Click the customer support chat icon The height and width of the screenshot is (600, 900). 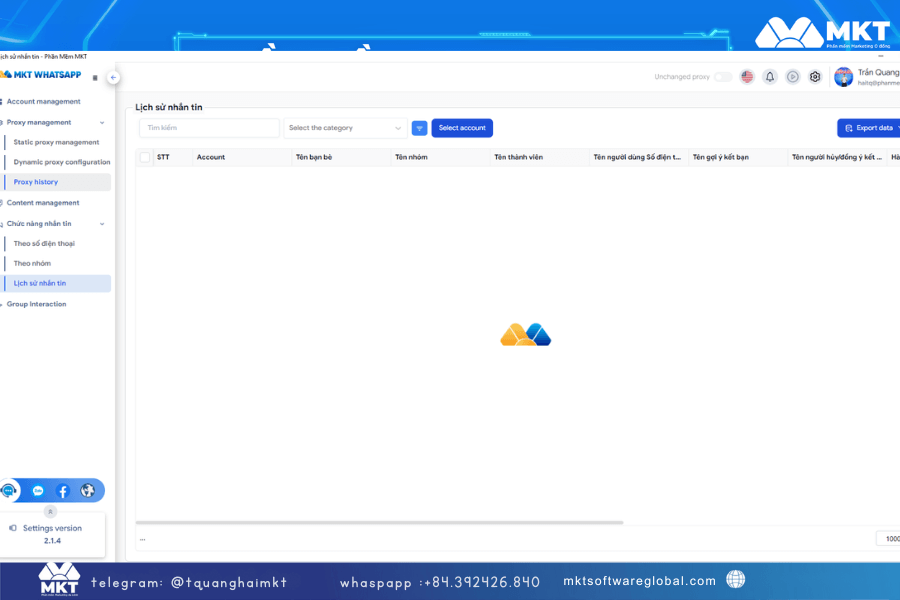tap(9, 490)
